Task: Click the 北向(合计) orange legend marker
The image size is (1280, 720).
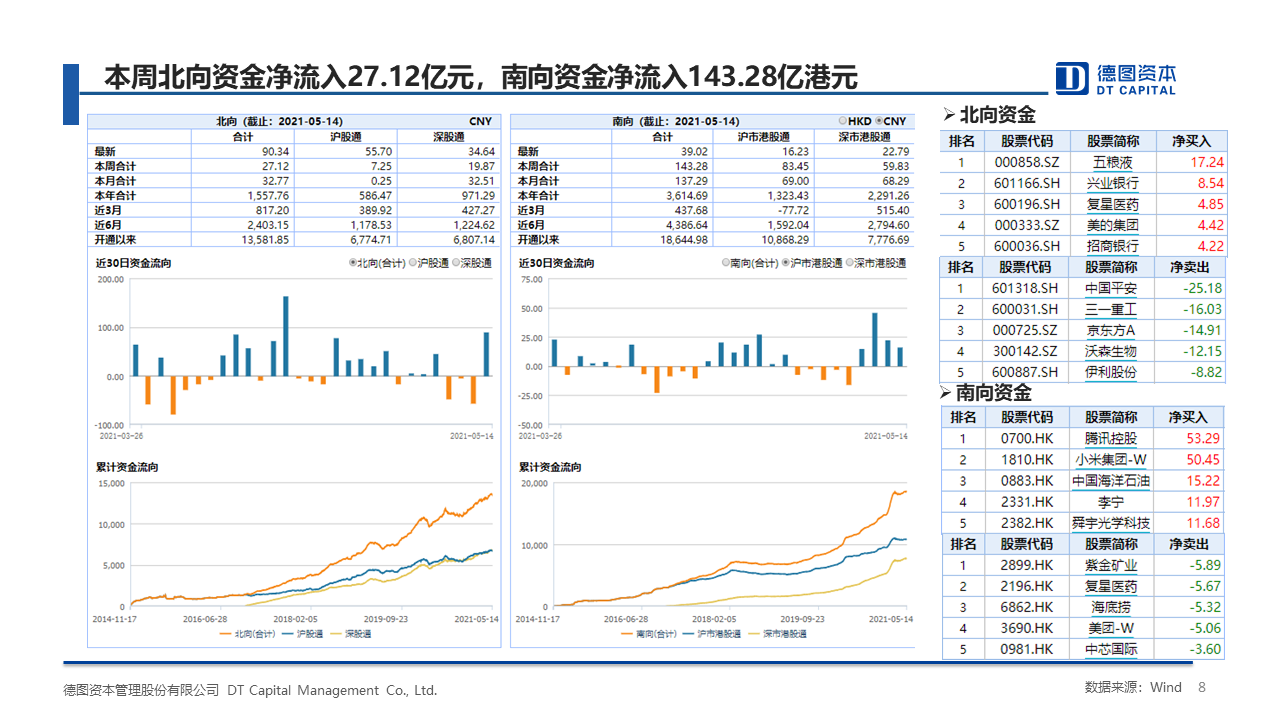Action: click(x=225, y=634)
